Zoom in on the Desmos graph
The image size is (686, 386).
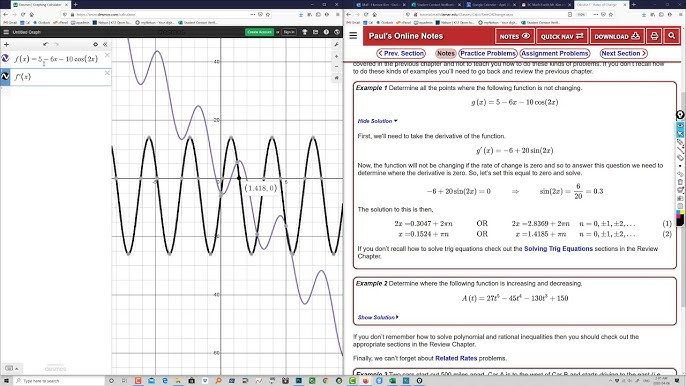tap(336, 56)
